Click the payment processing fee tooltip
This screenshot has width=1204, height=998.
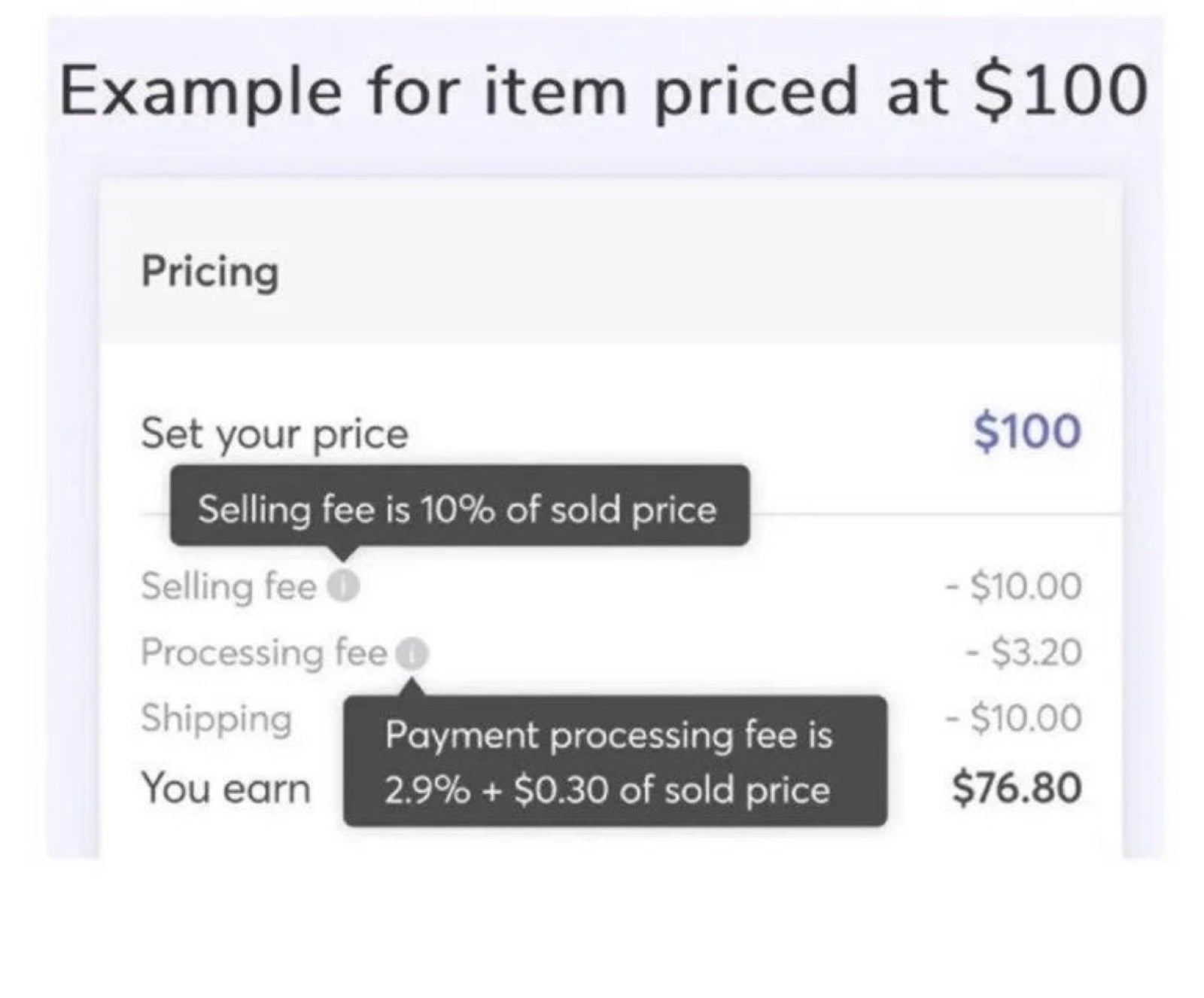(615, 761)
